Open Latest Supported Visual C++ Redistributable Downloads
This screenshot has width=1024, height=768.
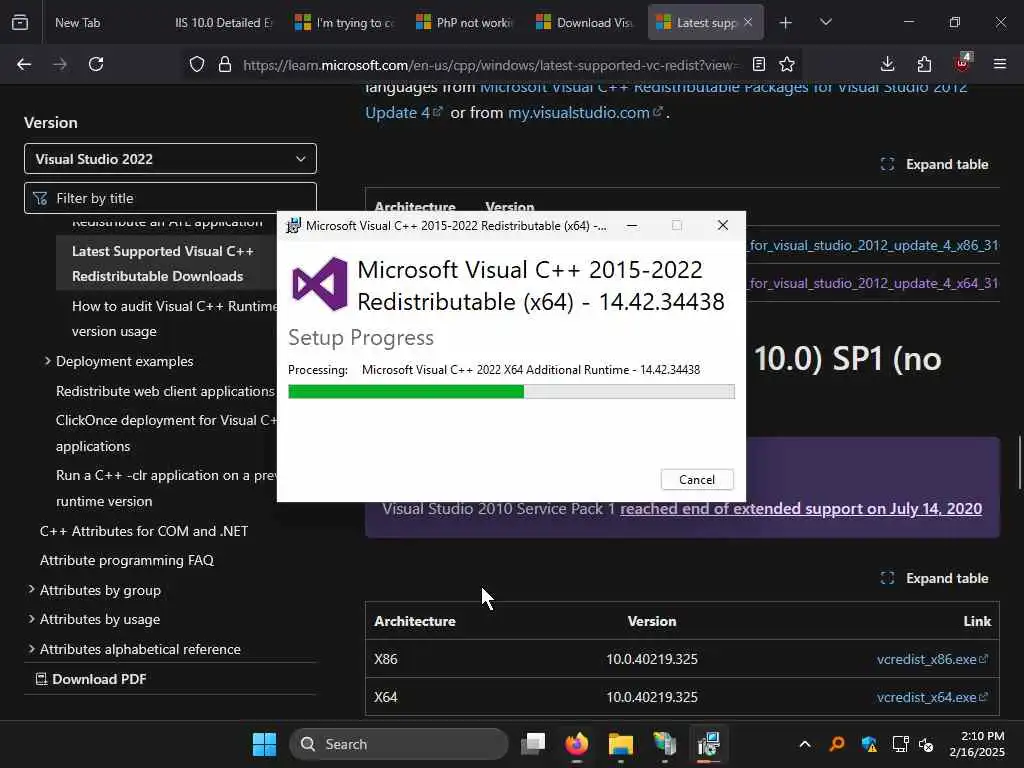(x=163, y=264)
